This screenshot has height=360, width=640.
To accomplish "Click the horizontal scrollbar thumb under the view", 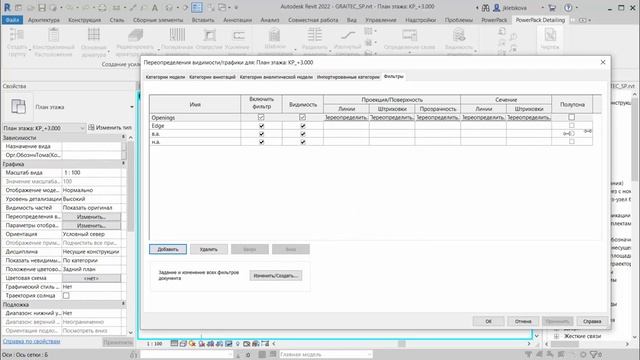I will pyautogui.click(x=402, y=344).
